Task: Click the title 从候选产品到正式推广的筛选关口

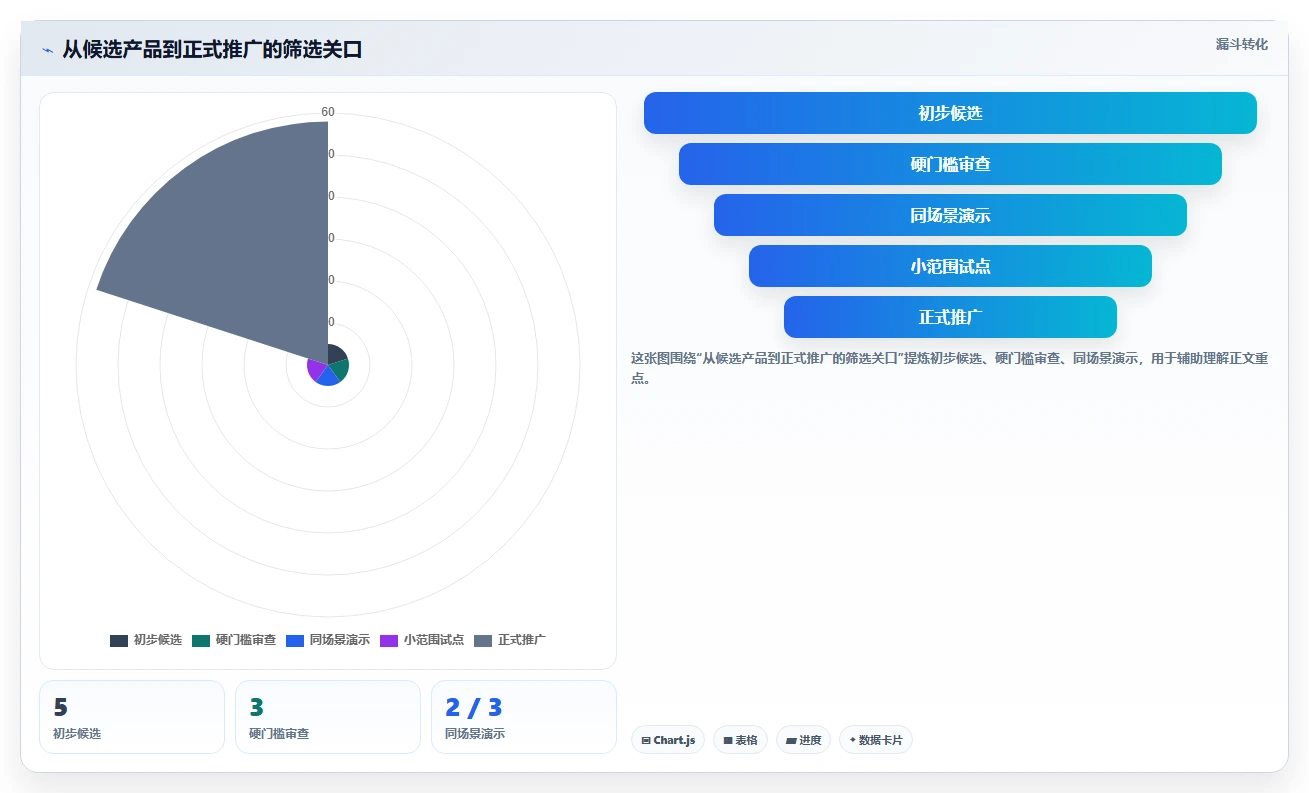Action: pos(212,49)
